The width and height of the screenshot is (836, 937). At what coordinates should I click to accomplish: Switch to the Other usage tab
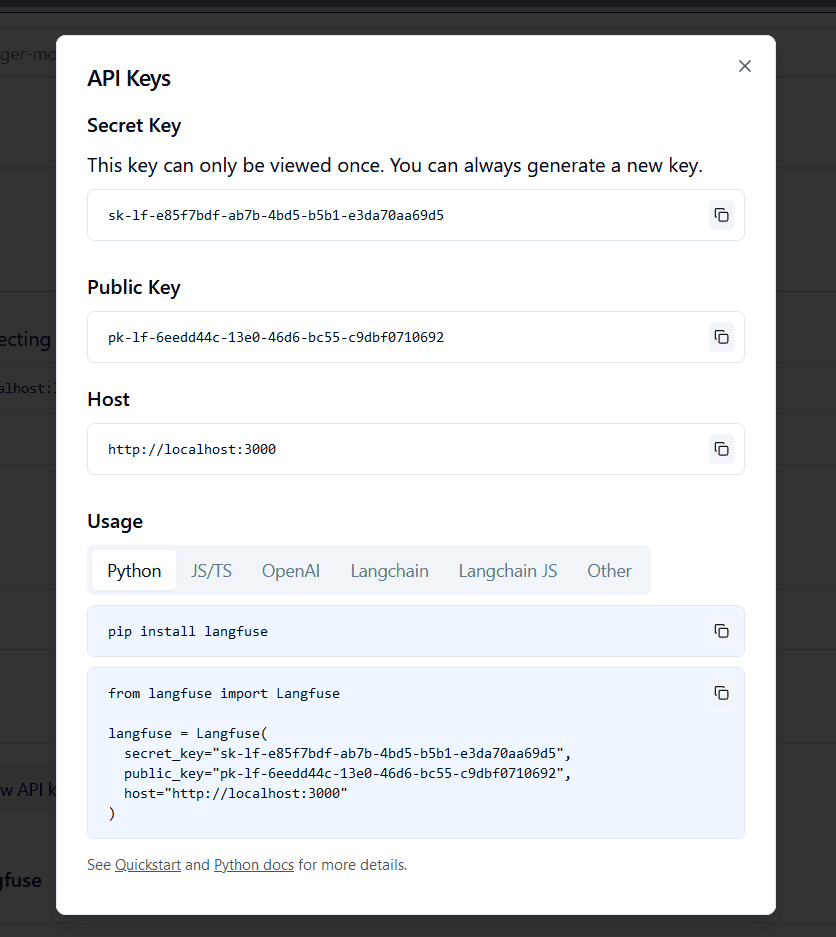point(610,571)
